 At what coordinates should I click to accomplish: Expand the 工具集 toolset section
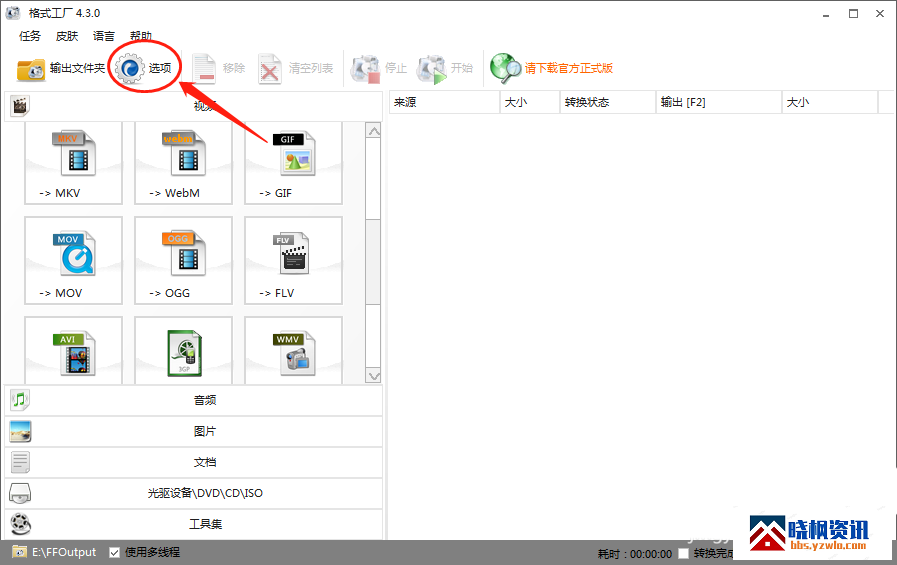pyautogui.click(x=193, y=524)
